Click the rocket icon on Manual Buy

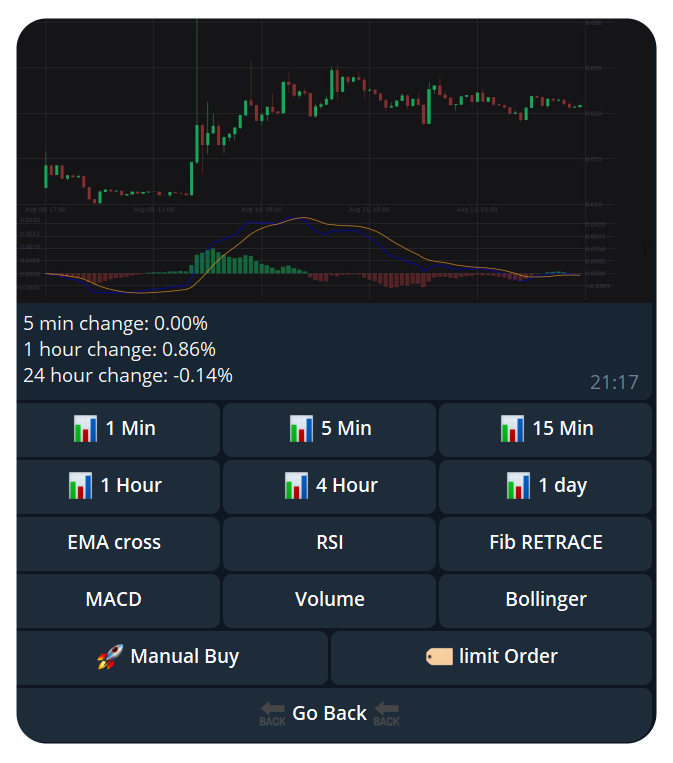click(x=109, y=657)
